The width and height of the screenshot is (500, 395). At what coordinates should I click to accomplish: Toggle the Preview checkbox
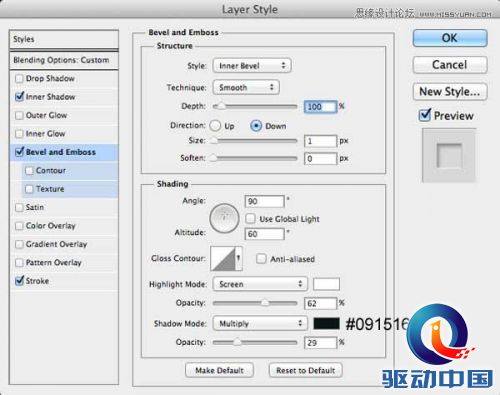425,115
